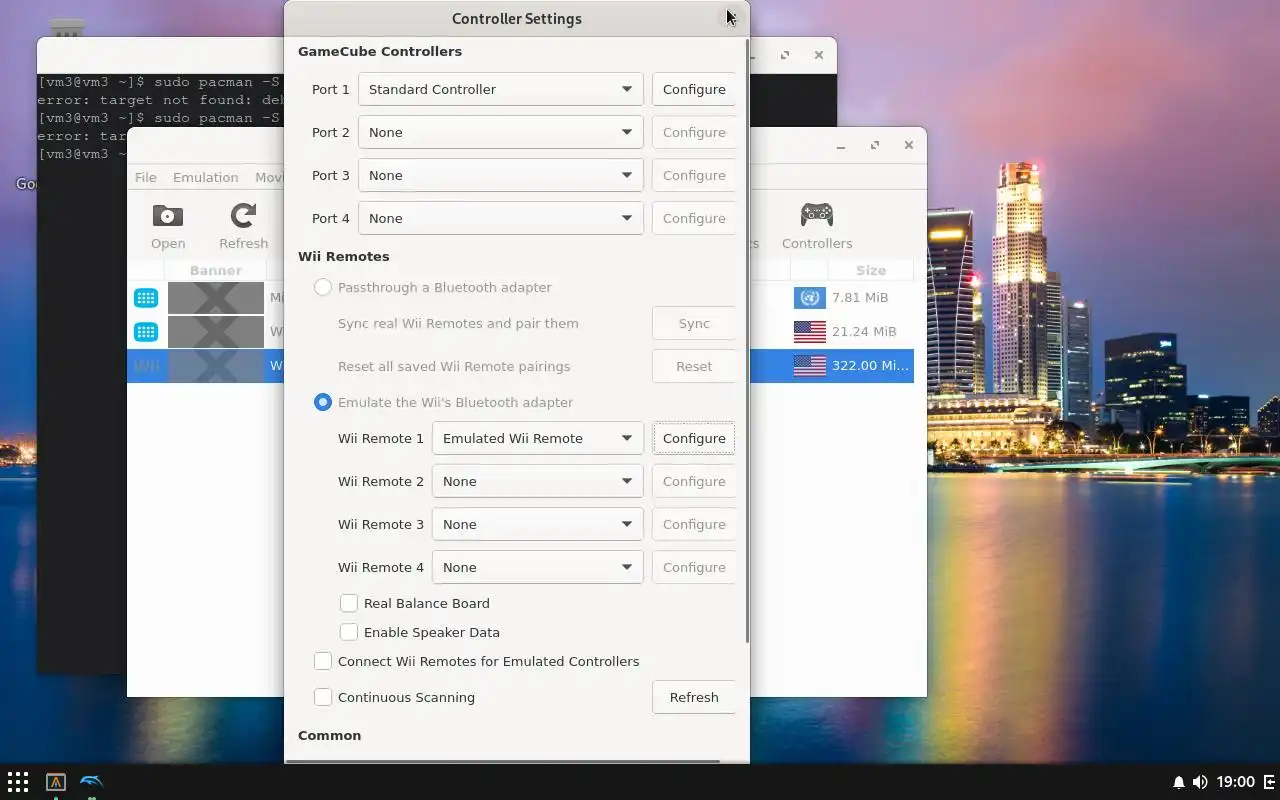Click the vertical scrollbar in Controller Settings
Viewport: 1280px width, 800px height.
(x=746, y=340)
